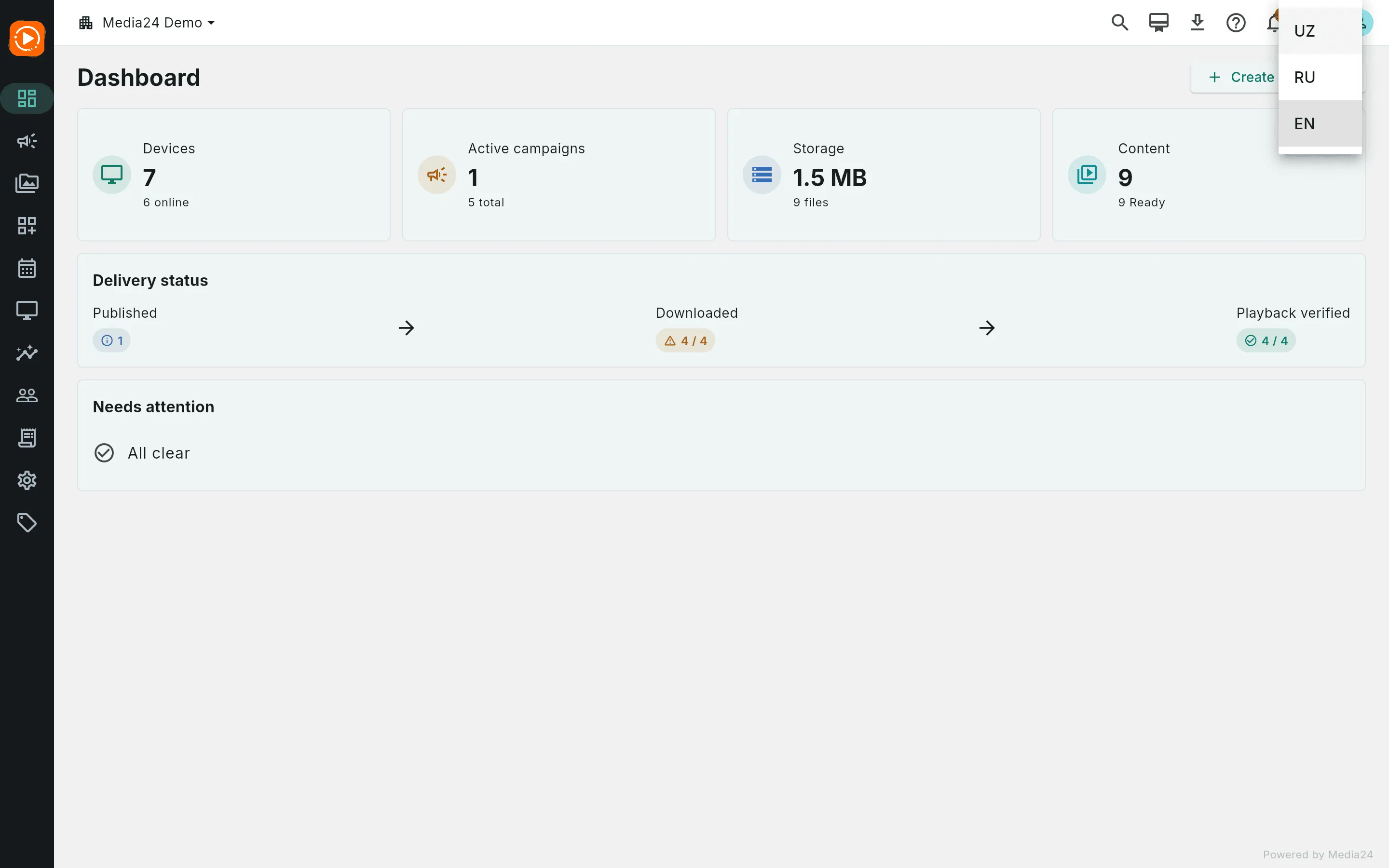This screenshot has width=1389, height=868.
Task: Click the '9 files' storage text
Action: click(810, 202)
